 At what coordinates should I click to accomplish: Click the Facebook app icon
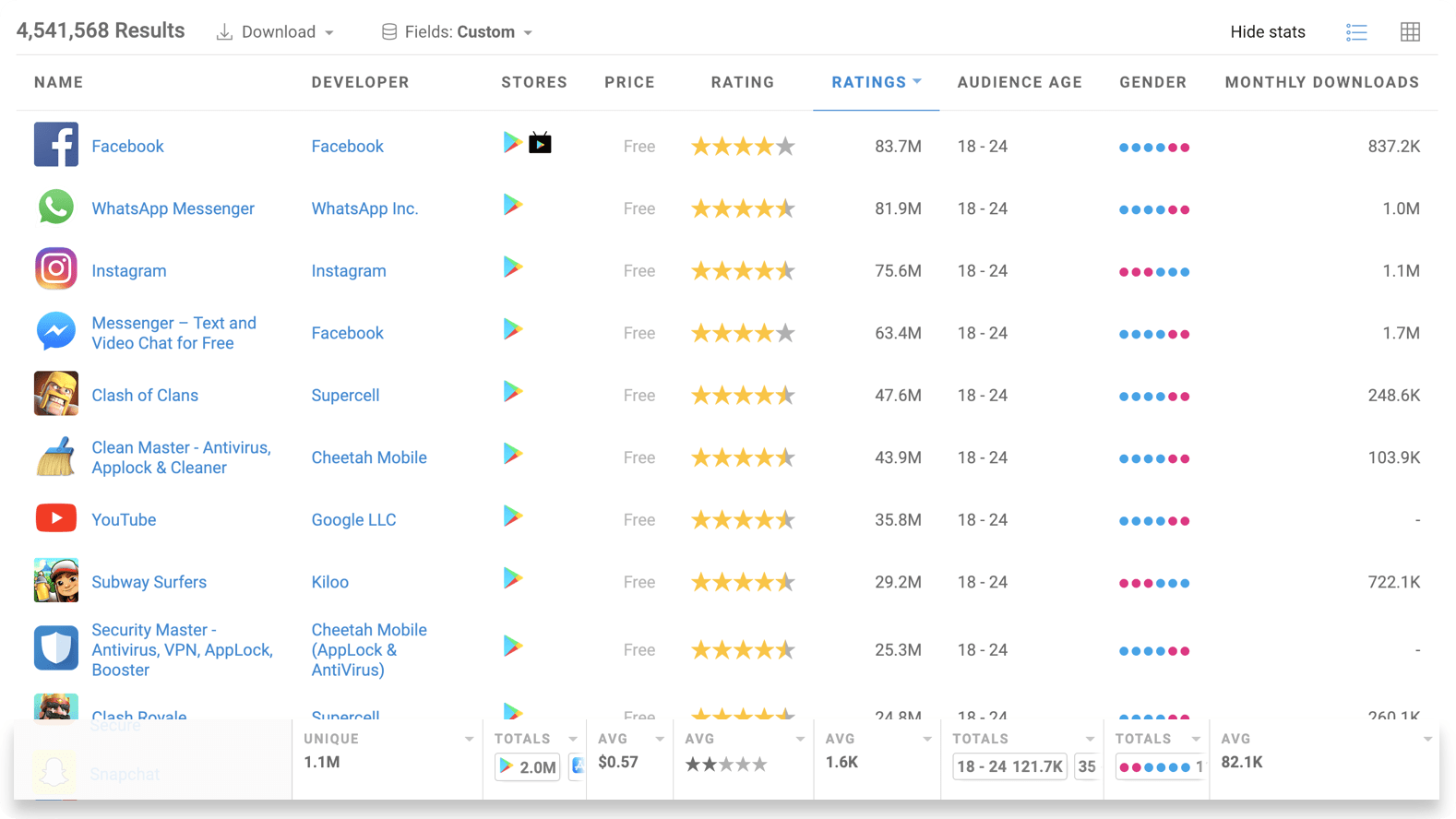56,145
